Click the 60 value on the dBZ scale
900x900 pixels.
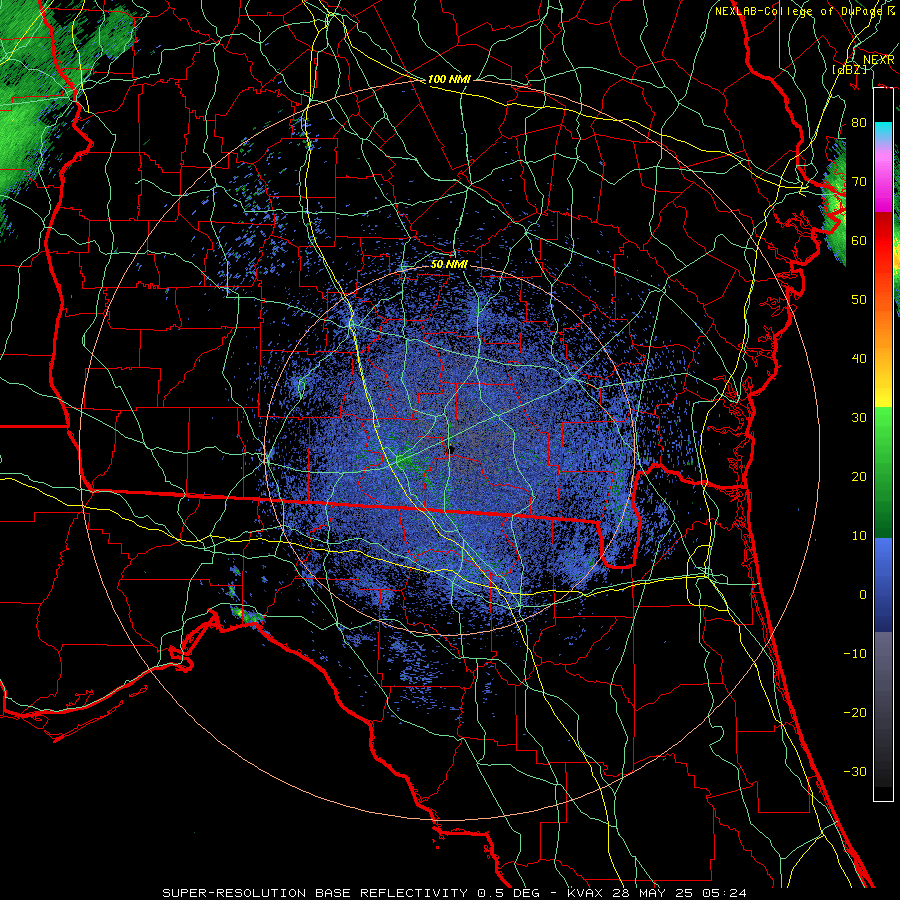coord(859,240)
